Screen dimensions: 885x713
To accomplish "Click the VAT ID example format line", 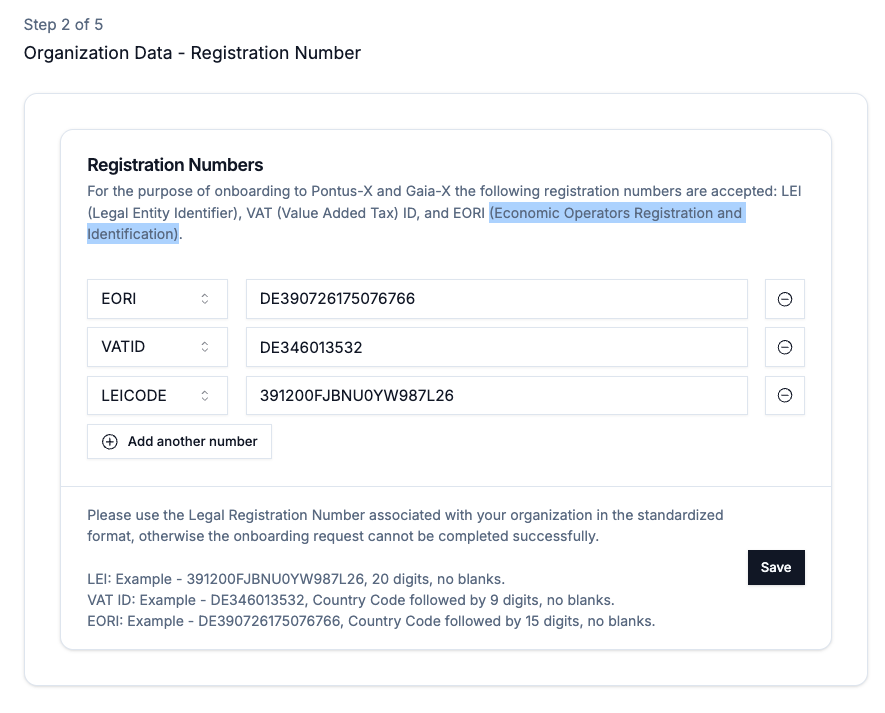I will (350, 600).
